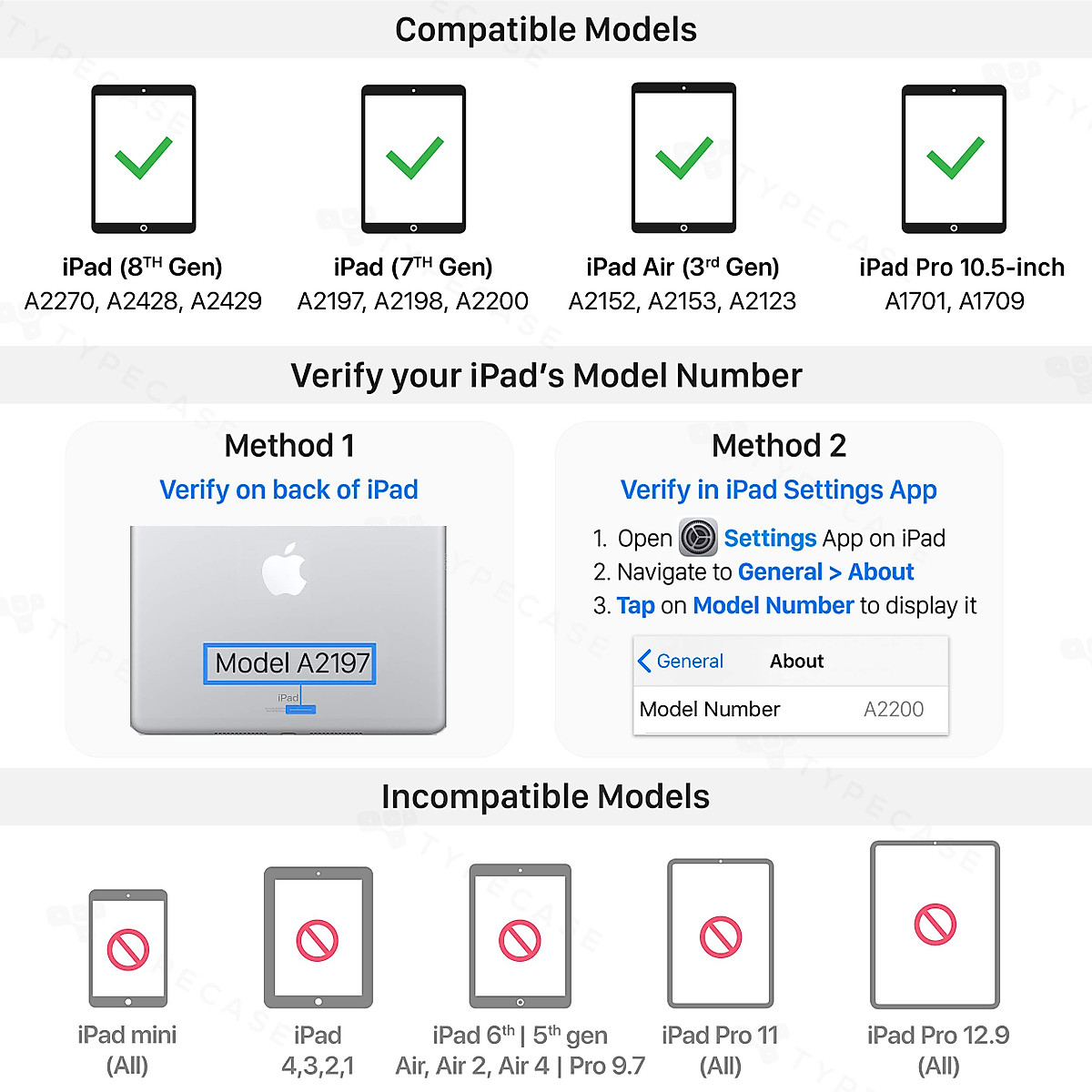Click the iPad Pro 12.9 incompatible icon

click(935, 925)
